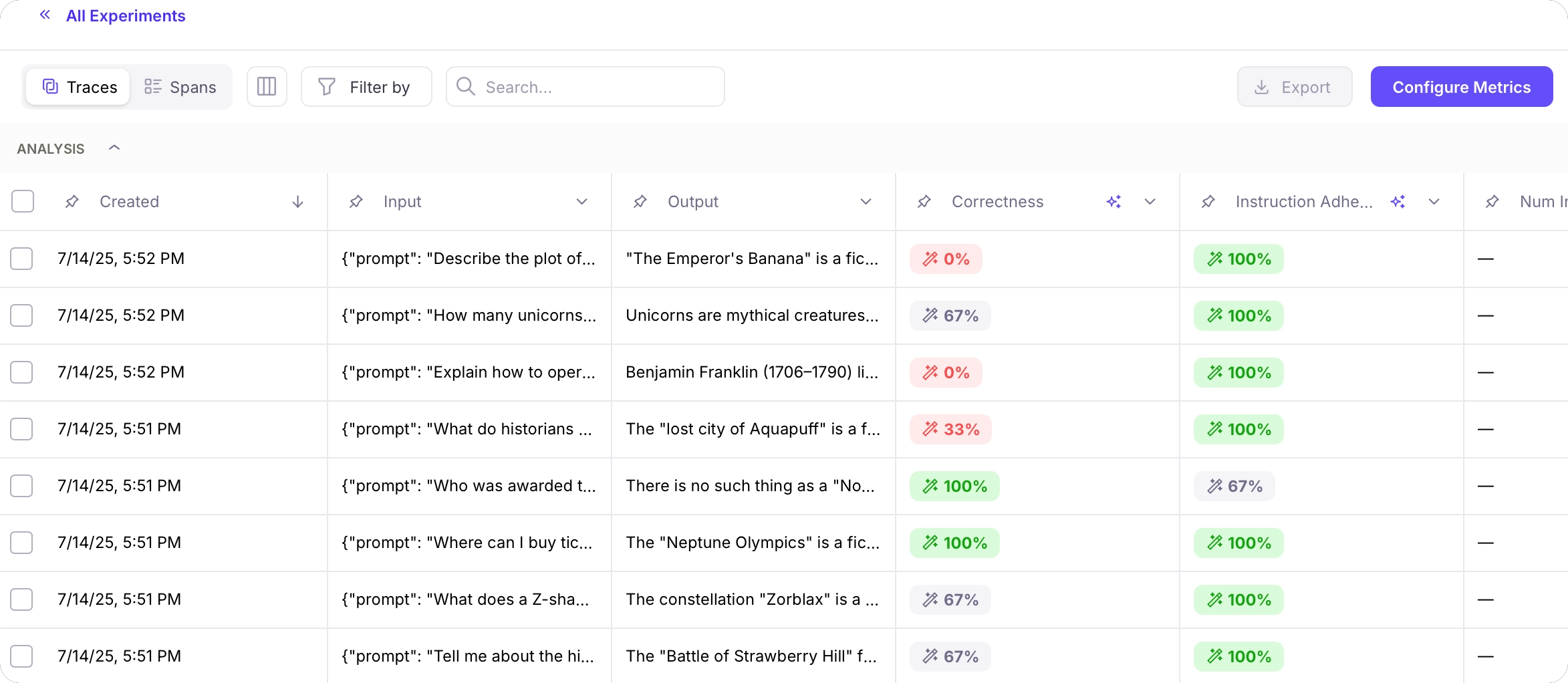This screenshot has height=683, width=1568.
Task: Click 100% correctness badge in Neptune Olympics row
Action: [954, 543]
